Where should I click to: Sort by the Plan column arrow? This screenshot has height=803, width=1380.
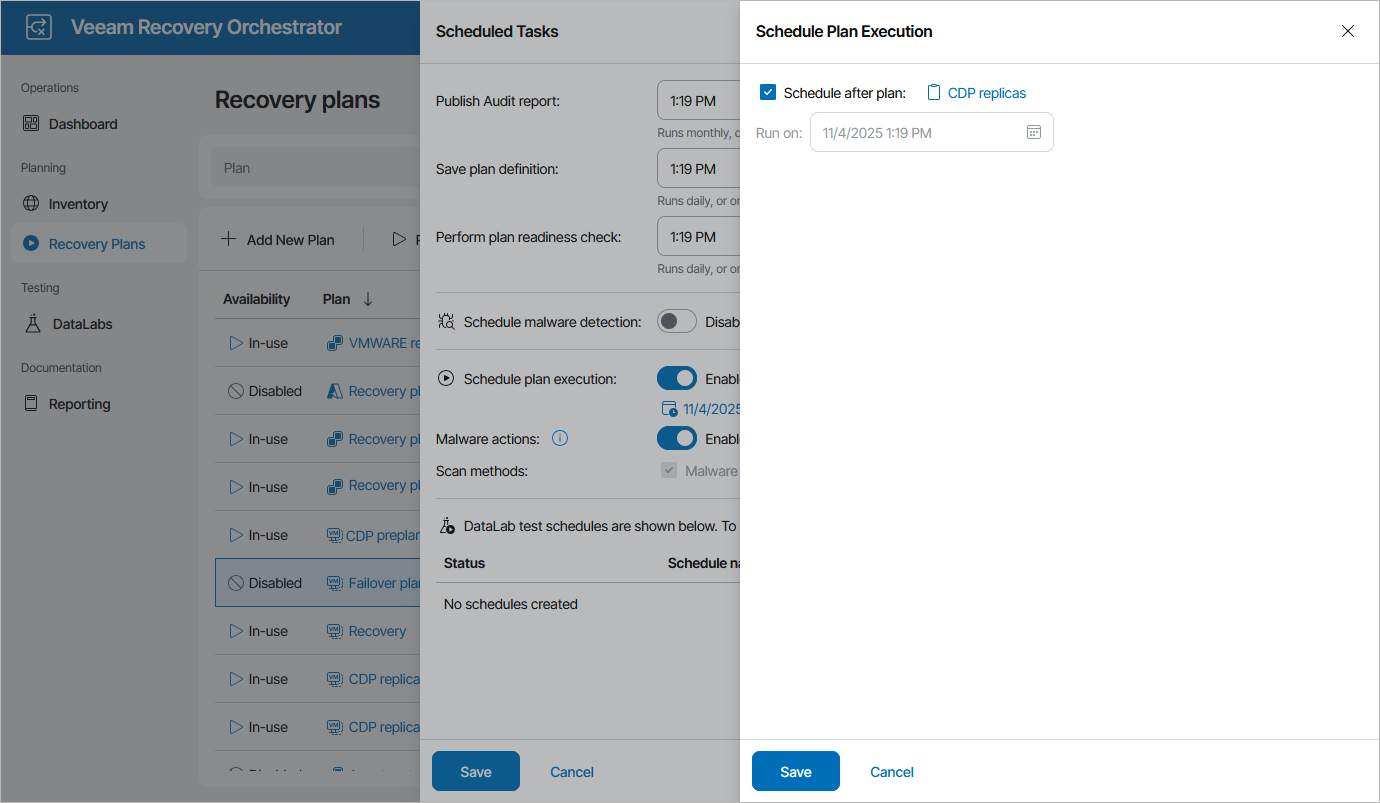pyautogui.click(x=368, y=299)
